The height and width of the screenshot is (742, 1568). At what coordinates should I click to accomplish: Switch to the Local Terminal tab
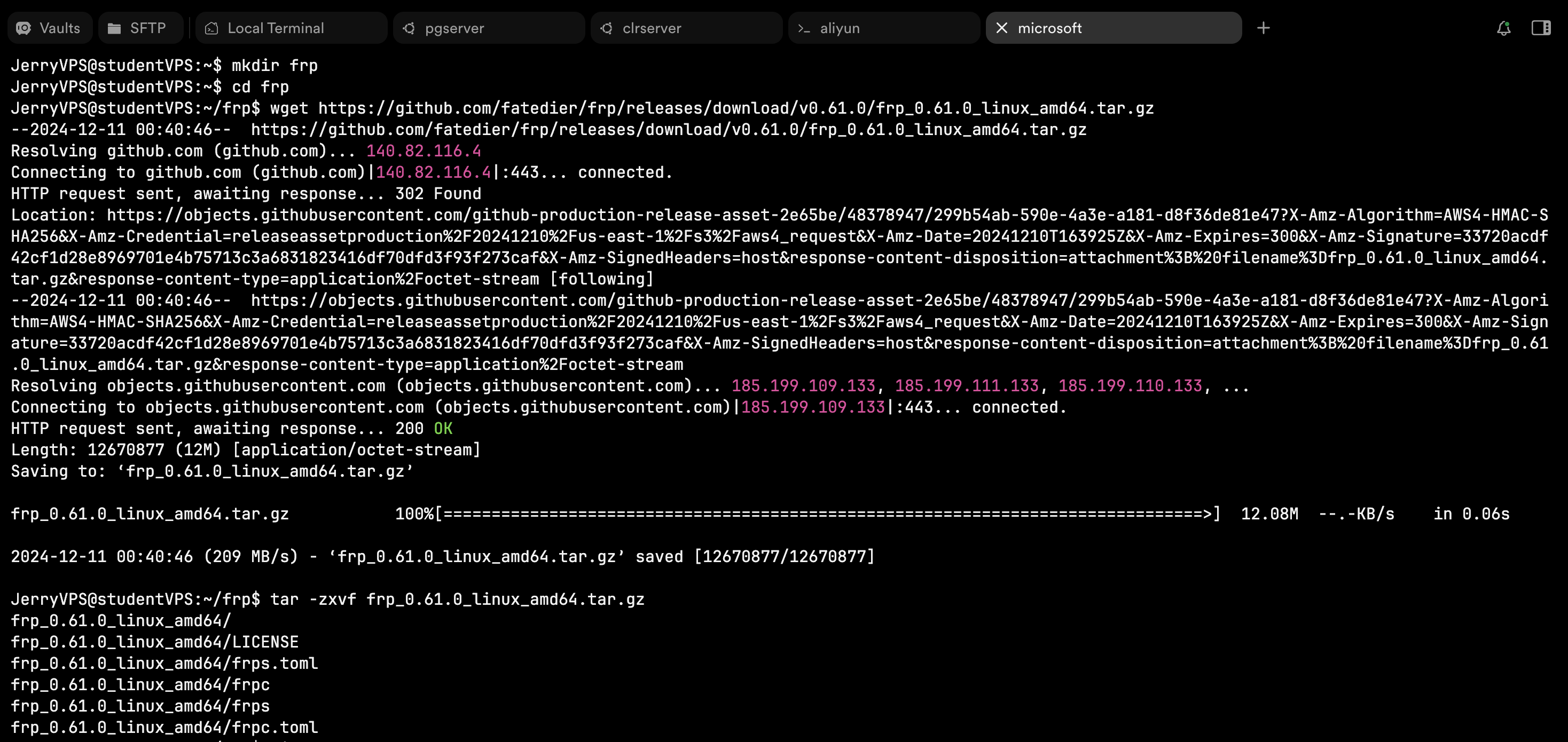291,28
